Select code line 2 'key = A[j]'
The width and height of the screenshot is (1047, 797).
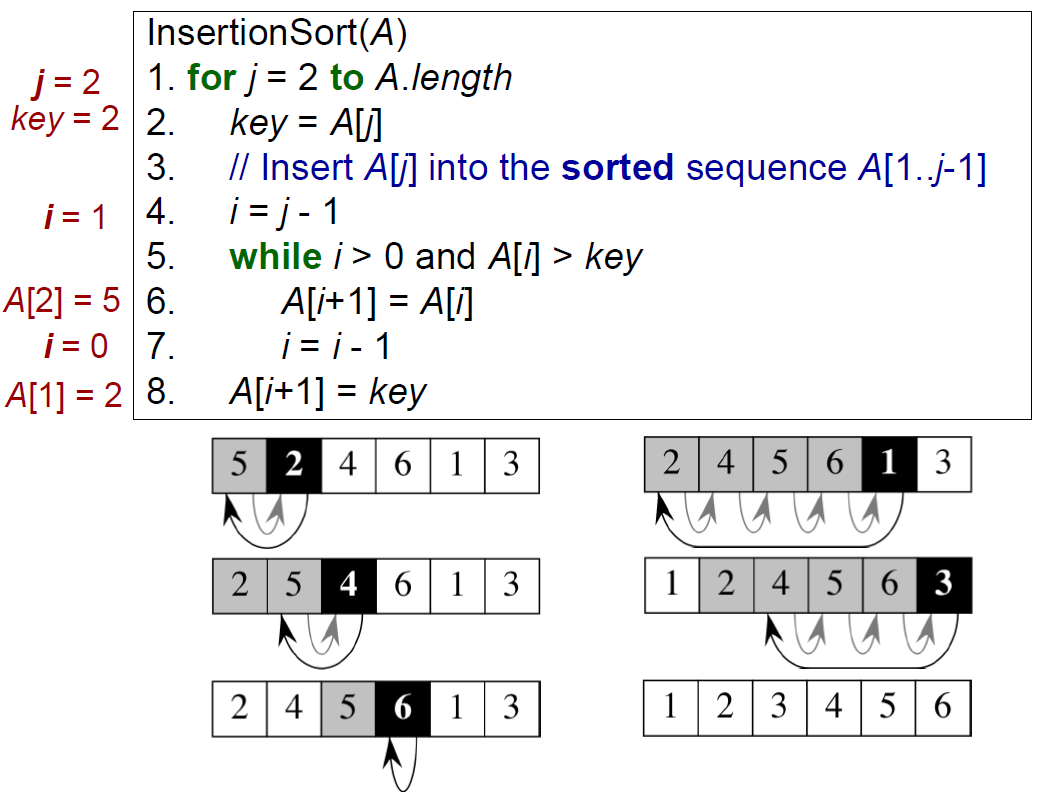pyautogui.click(x=306, y=123)
